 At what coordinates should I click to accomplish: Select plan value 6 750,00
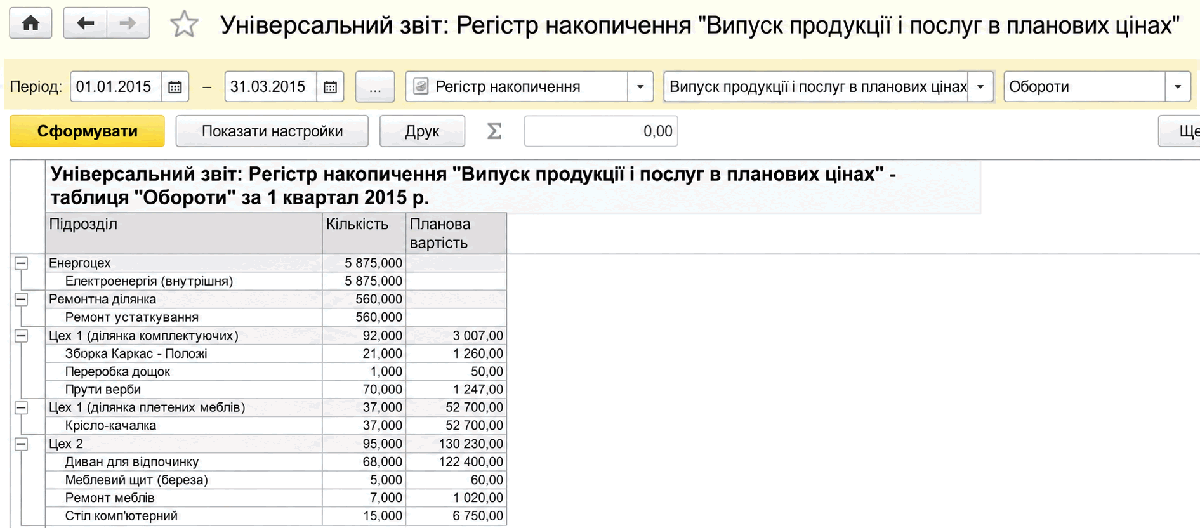456,515
